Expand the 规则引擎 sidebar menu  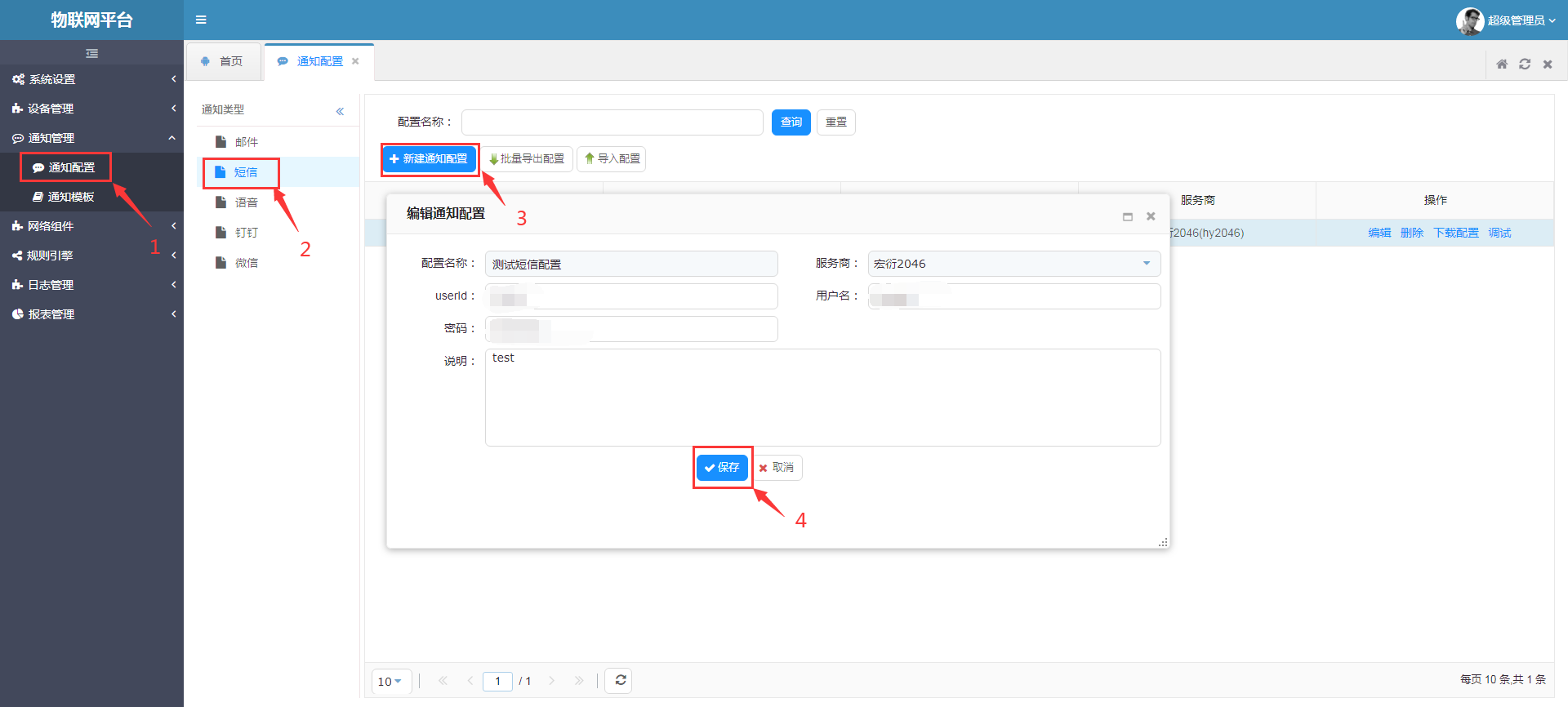click(91, 256)
